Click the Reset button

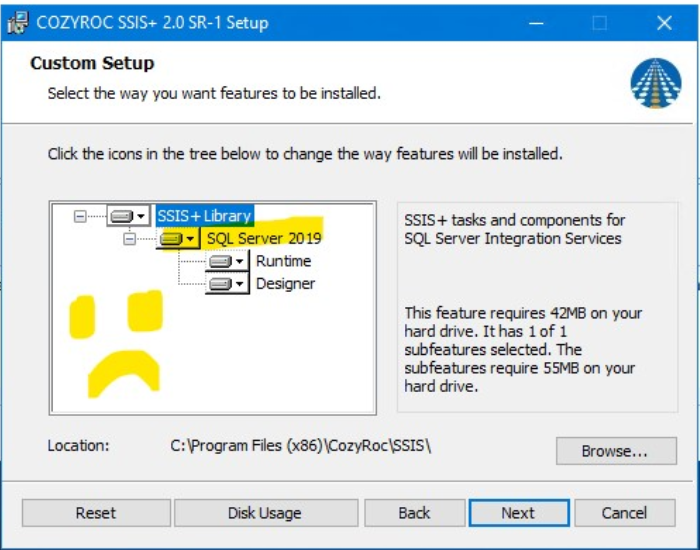click(x=96, y=513)
